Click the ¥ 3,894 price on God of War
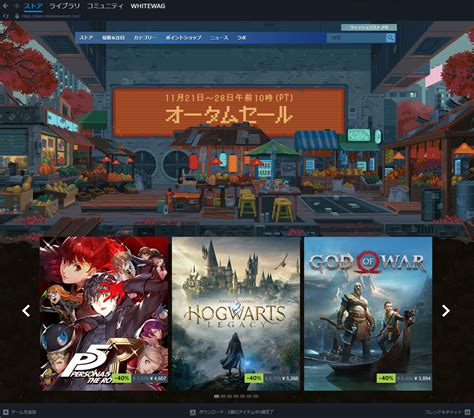Viewport: 474px width, 418px height. click(422, 378)
